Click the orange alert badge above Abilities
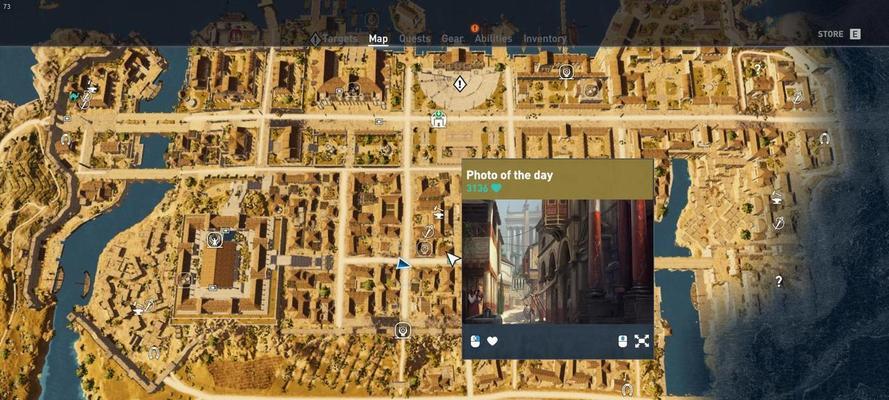The image size is (889, 400). [475, 28]
